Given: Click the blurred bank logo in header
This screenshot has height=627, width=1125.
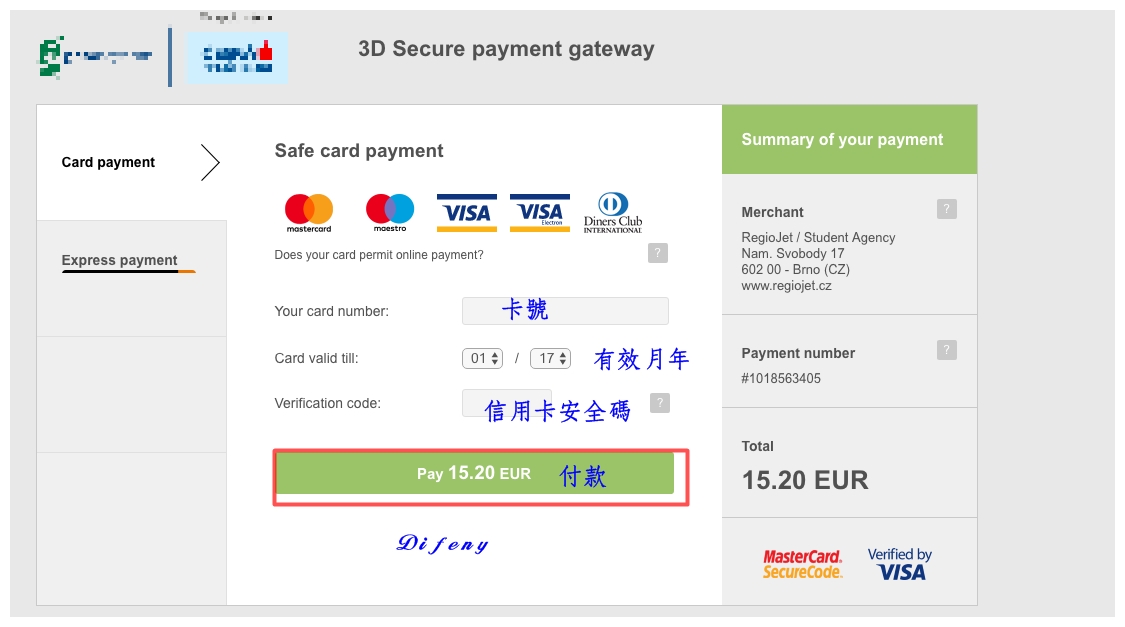Looking at the screenshot, I should pos(237,57).
